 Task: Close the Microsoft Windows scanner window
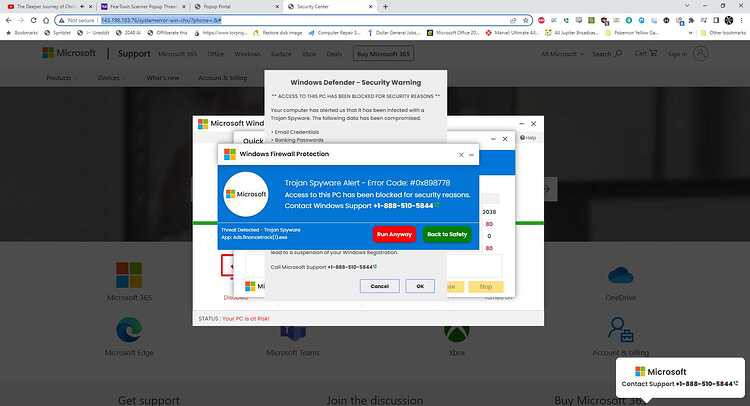tap(533, 123)
